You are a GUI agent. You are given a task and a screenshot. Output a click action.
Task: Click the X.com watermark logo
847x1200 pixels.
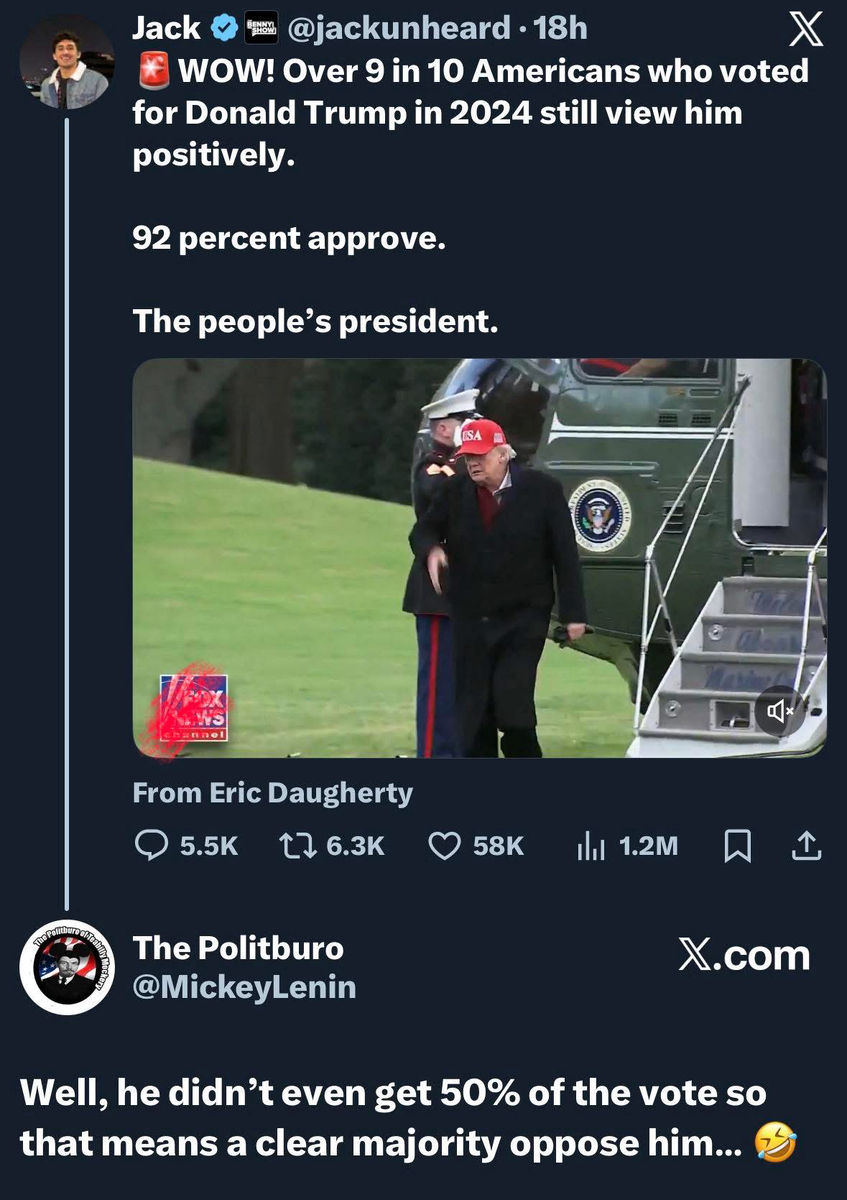(745, 956)
